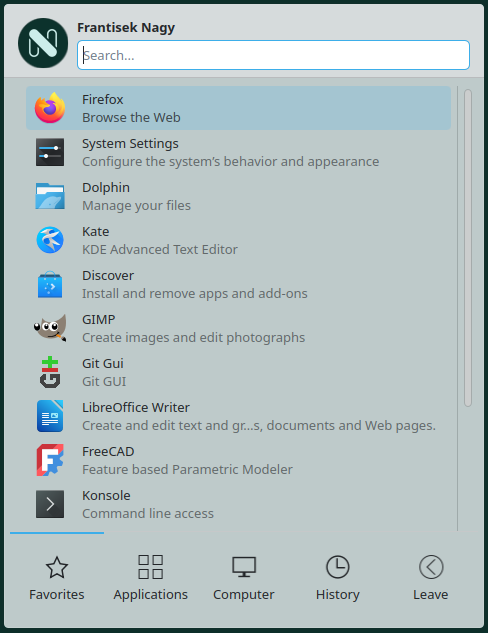Click 'Install and remove apps and add-ons' text
Image resolution: width=488 pixels, height=633 pixels.
[x=195, y=293]
